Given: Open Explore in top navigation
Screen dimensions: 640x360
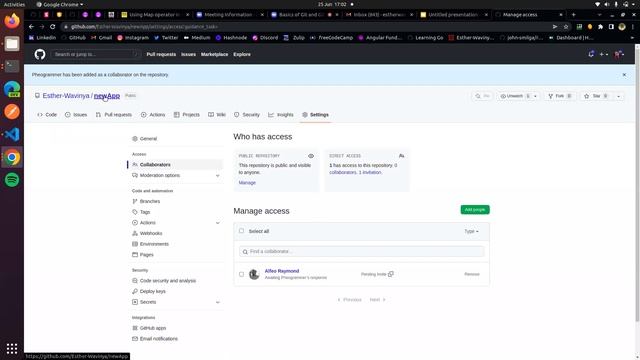Looking at the screenshot, I should pyautogui.click(x=242, y=54).
